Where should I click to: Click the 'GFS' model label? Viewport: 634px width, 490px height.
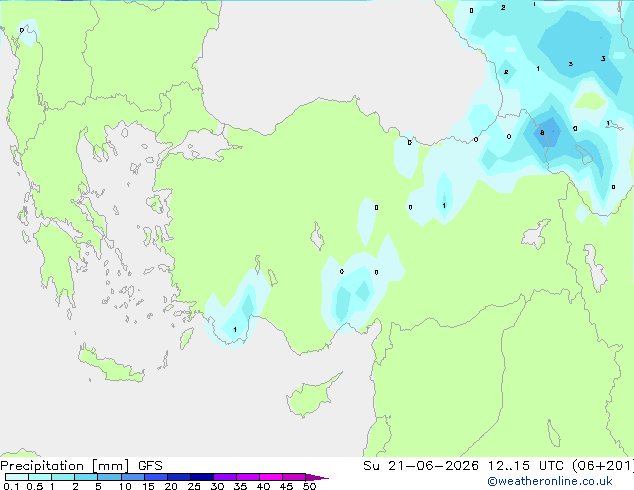(x=150, y=466)
